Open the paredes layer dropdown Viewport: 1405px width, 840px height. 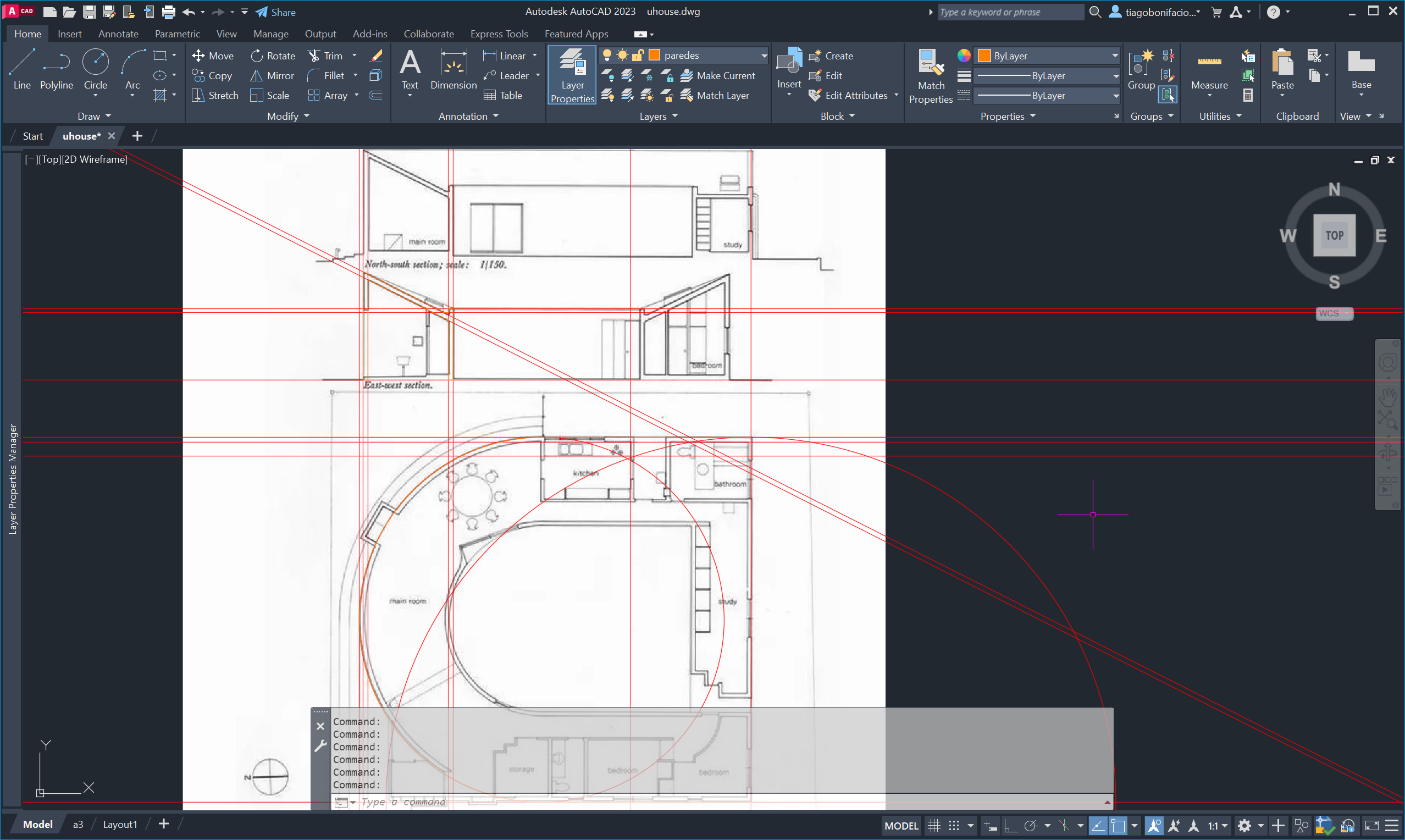click(x=764, y=55)
